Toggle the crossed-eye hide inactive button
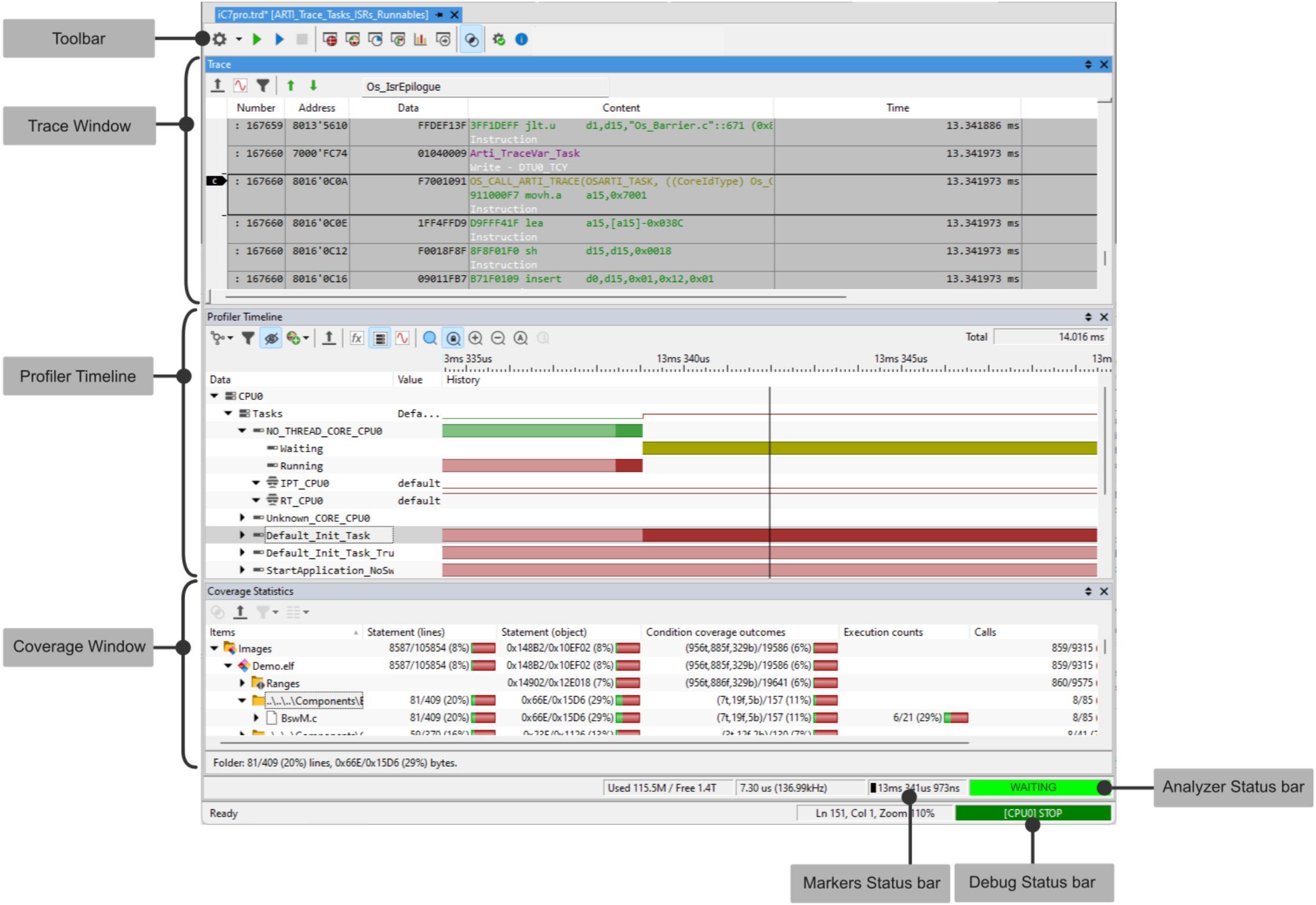 pos(271,338)
